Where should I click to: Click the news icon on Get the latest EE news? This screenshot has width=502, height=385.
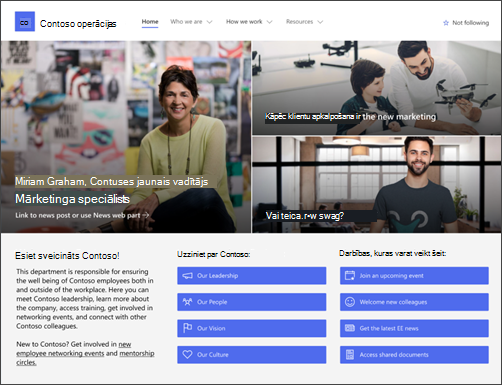click(x=350, y=328)
